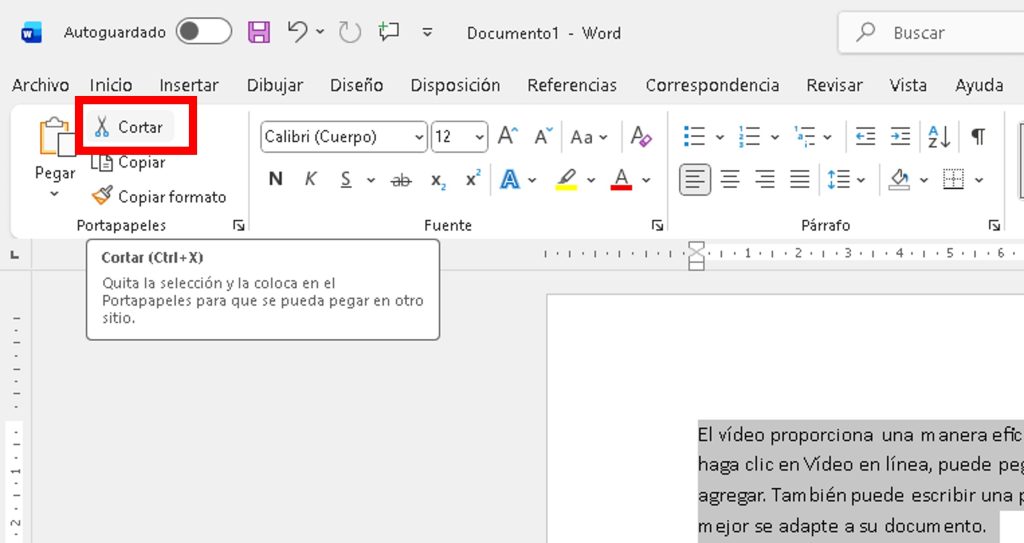The image size is (1024, 543).
Task: Toggle bold formatting with N button
Action: 276,180
